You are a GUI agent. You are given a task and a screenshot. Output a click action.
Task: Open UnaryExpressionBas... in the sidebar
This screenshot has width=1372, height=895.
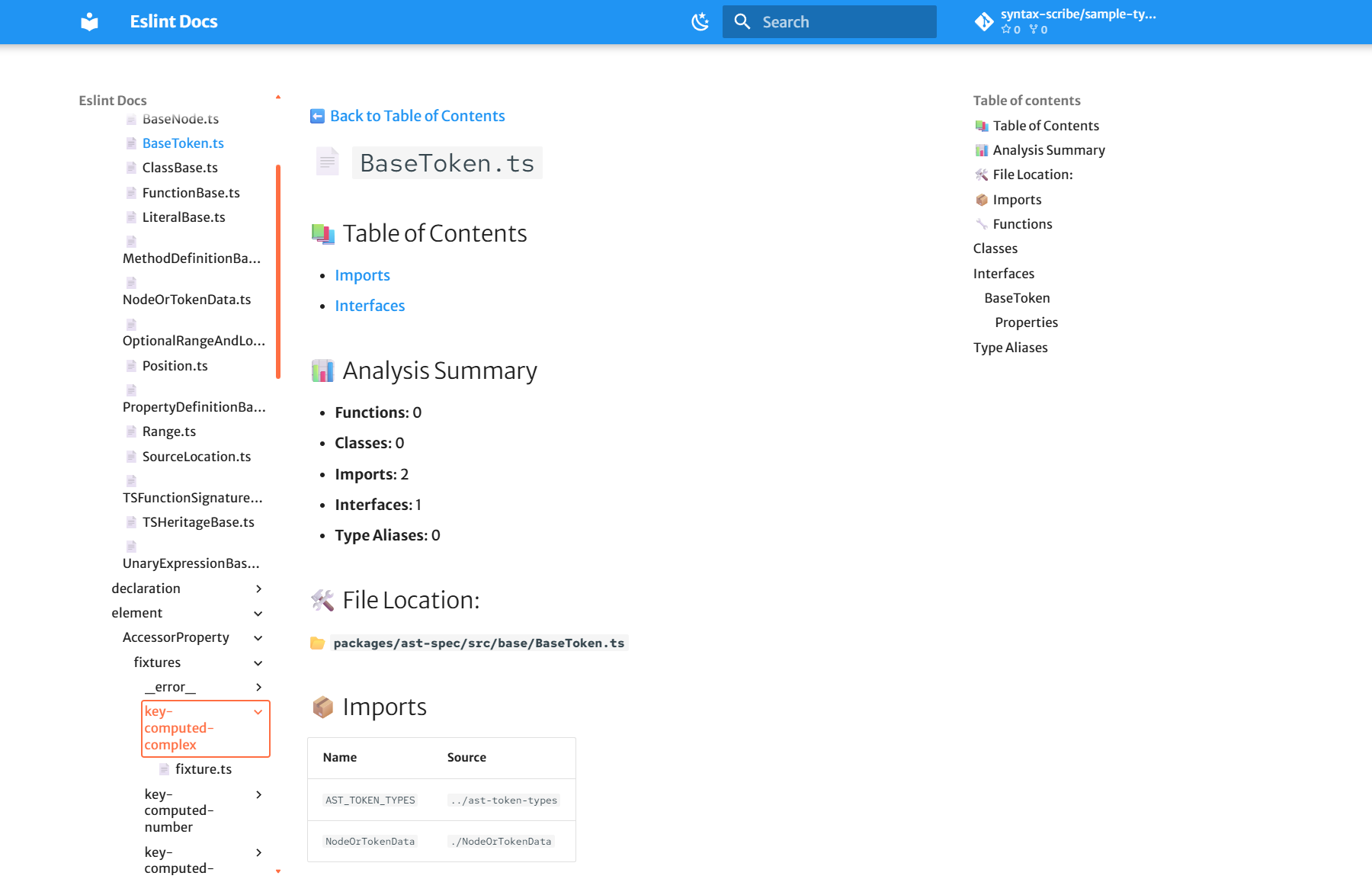191,563
